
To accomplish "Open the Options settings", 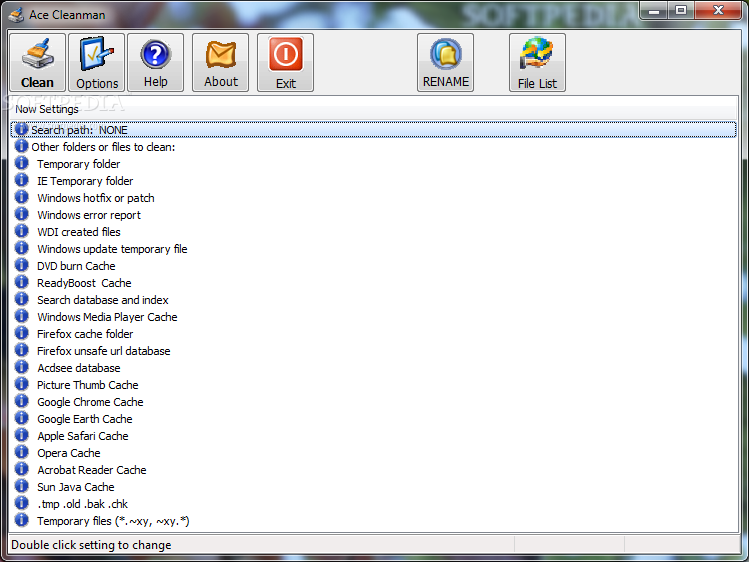I will click(x=96, y=63).
